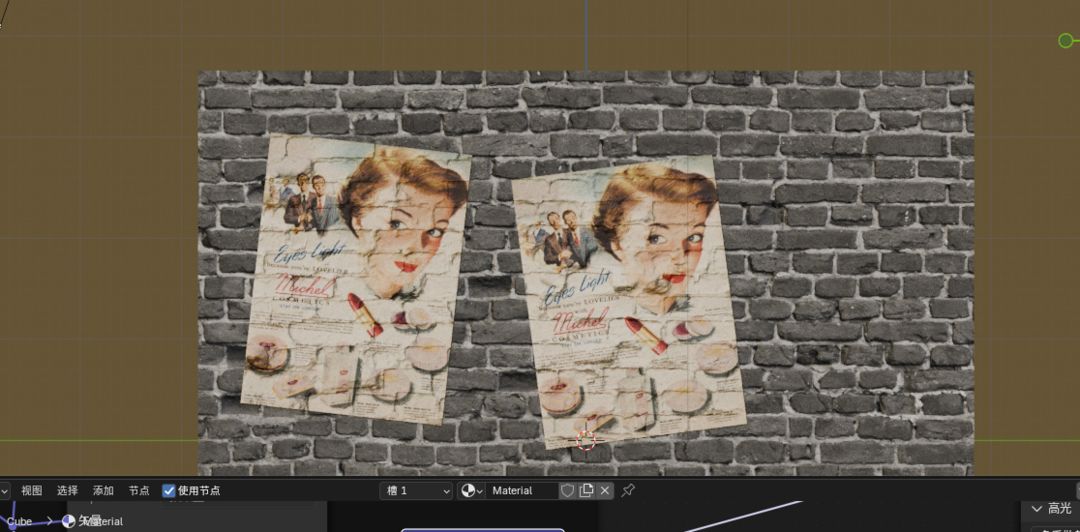Click the green circle gizmo at top right
This screenshot has width=1080, height=532.
tap(1065, 41)
